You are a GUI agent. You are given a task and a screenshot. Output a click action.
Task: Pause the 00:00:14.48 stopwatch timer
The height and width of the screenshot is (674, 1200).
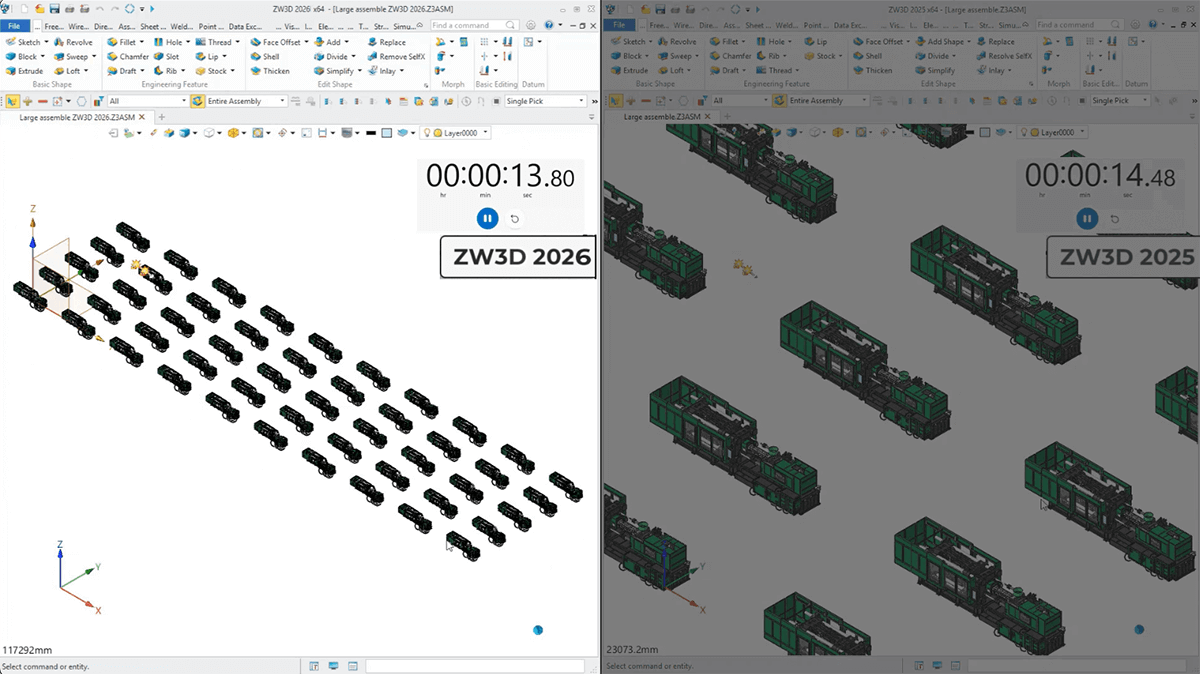tap(1086, 218)
